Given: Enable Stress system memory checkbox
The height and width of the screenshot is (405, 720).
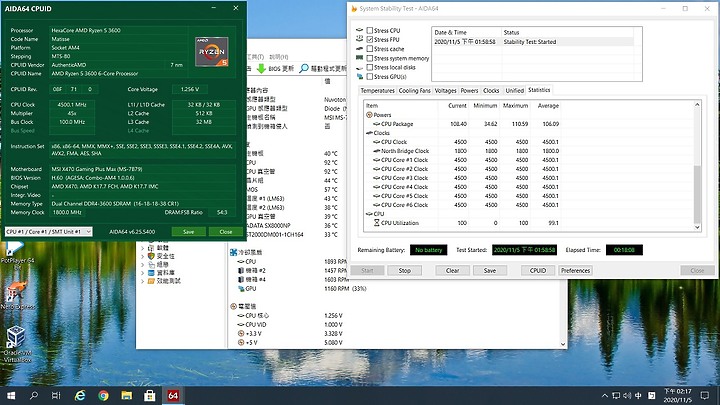Looking at the screenshot, I should (x=370, y=58).
